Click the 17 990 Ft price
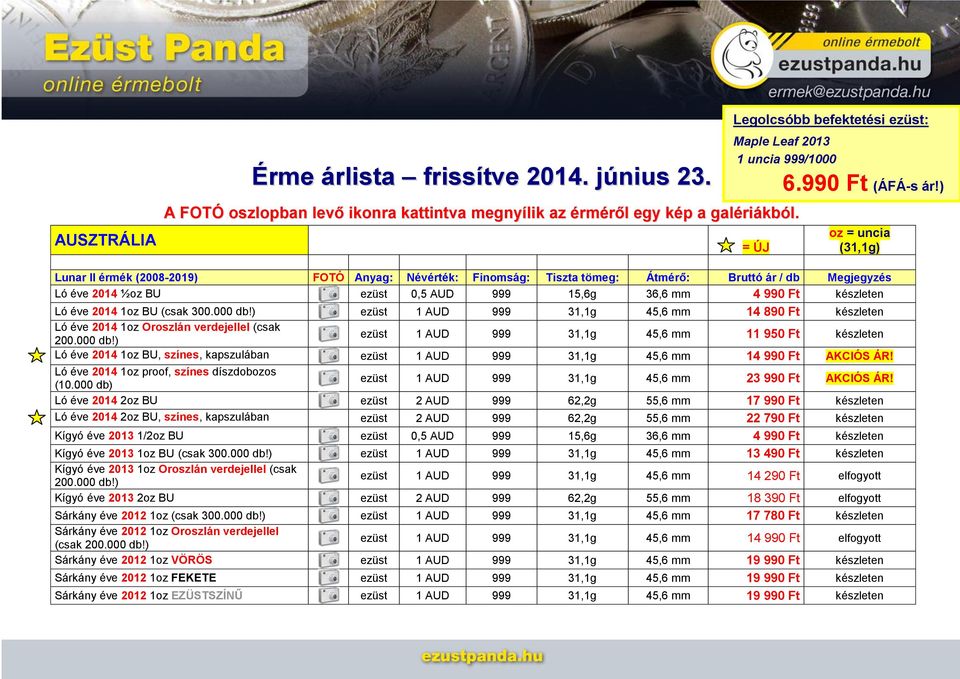960x679 pixels. (x=773, y=400)
